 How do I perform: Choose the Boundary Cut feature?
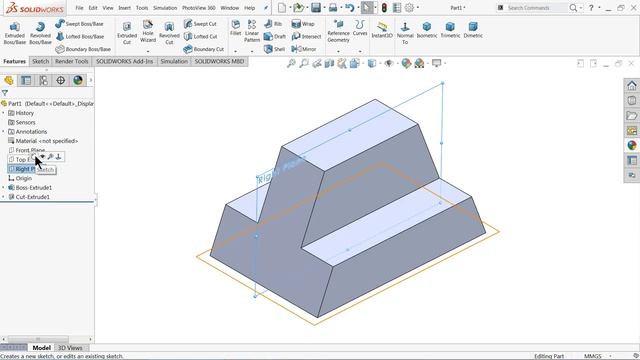(204, 49)
